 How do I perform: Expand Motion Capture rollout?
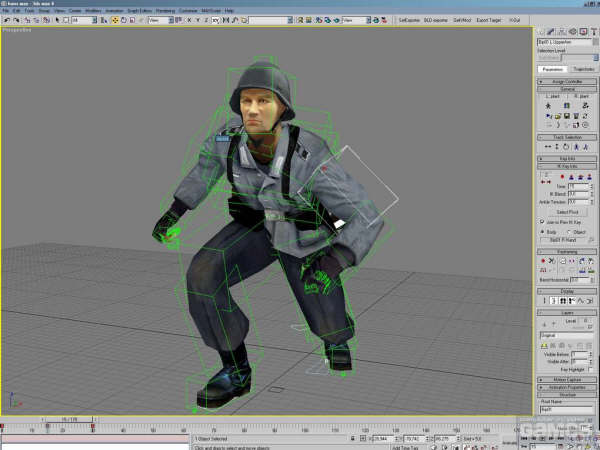567,380
